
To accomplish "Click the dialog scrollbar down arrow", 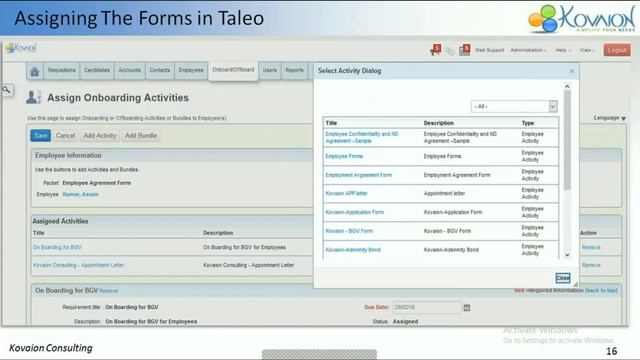I will tap(567, 255).
